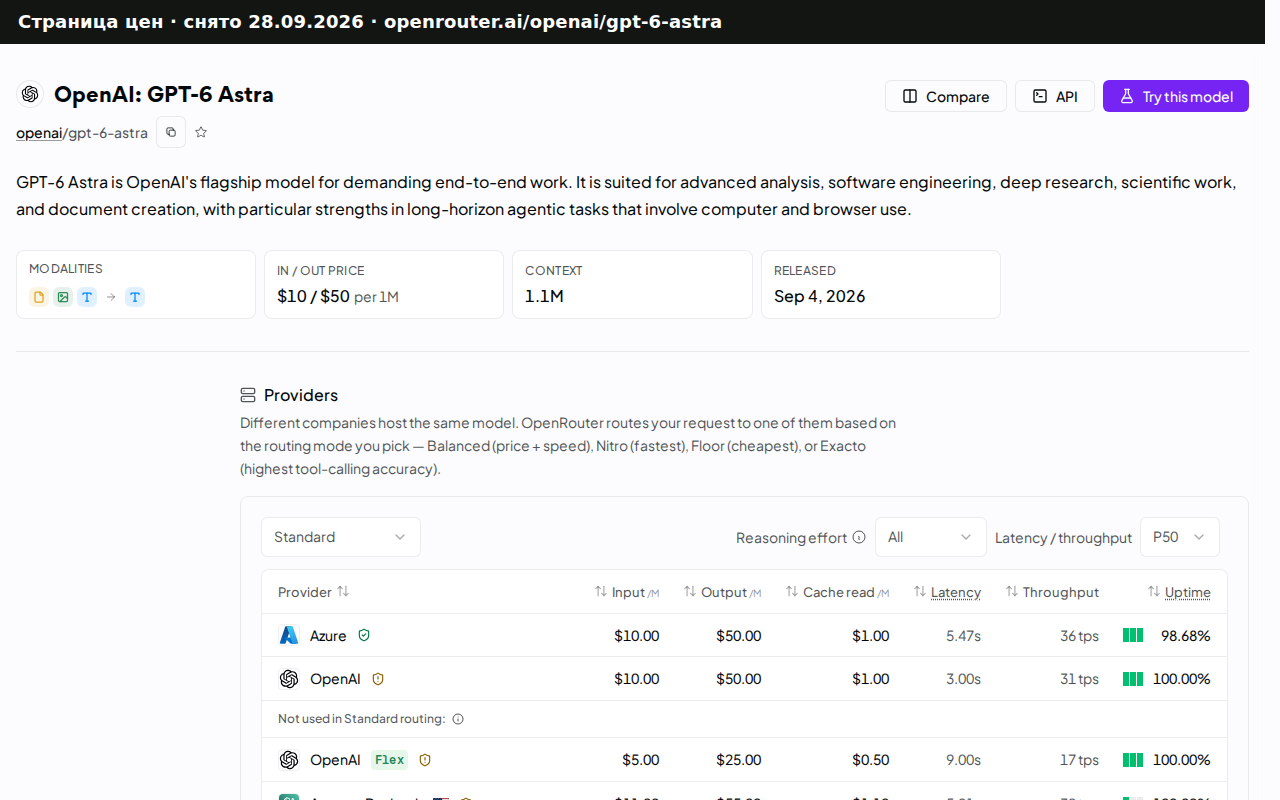Click the 17 tps throughput value
Image resolution: width=1280 pixels, height=800 pixels.
click(1079, 760)
